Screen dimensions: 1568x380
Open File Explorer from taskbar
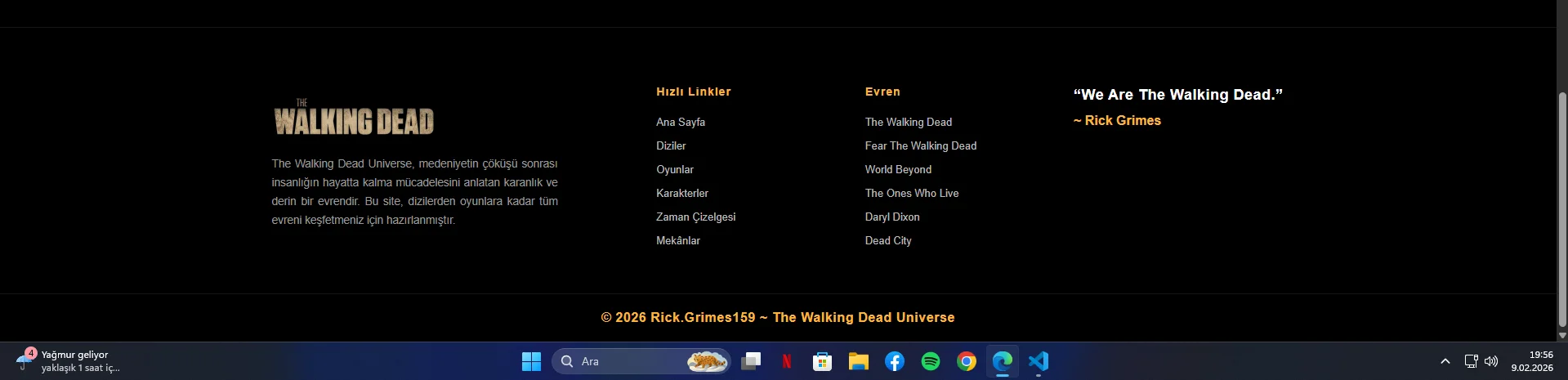[x=858, y=361]
